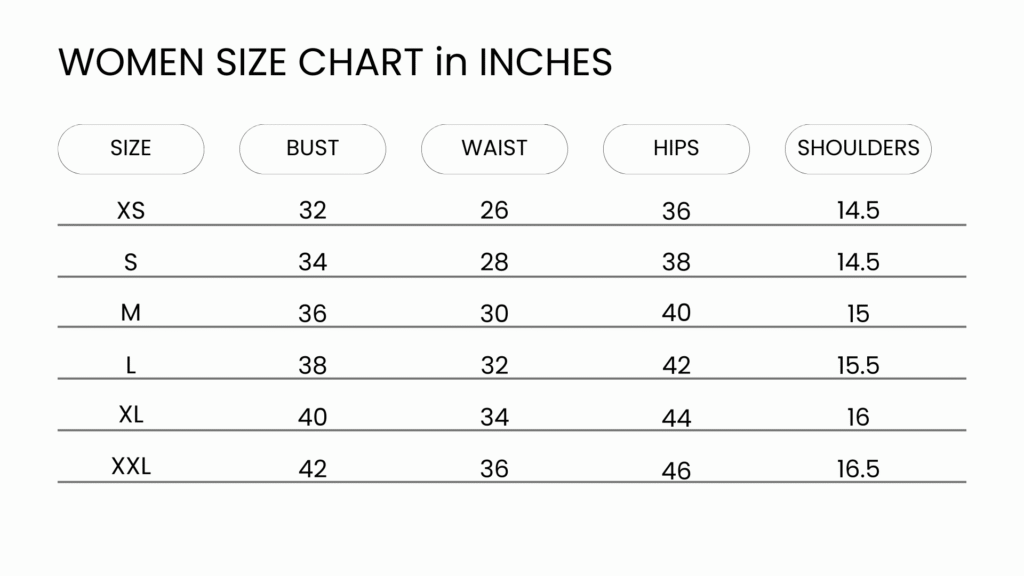Select the M size row label

[x=131, y=313]
